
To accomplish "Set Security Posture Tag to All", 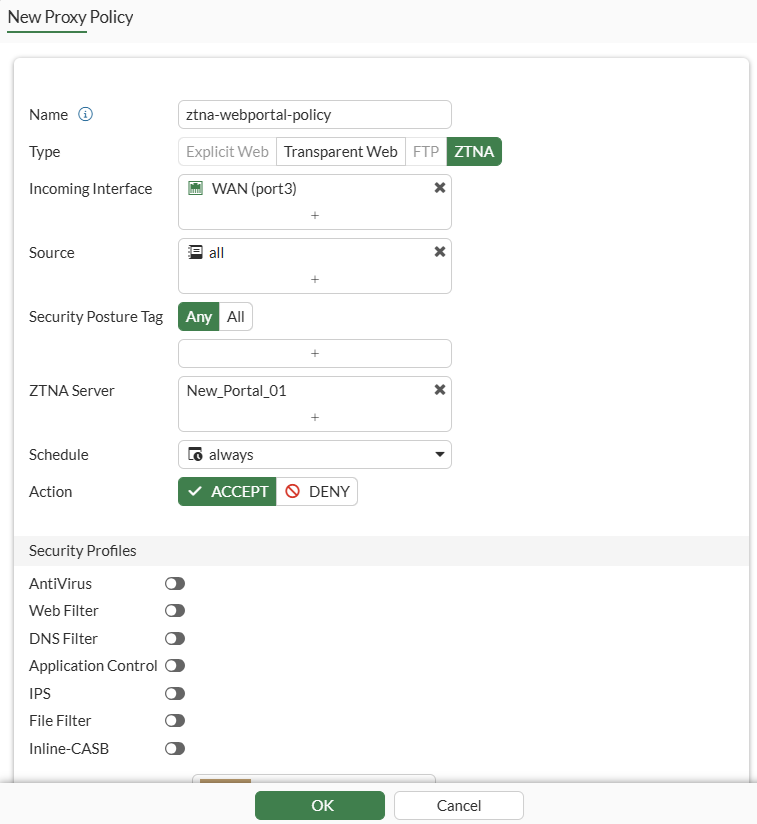I will click(235, 316).
